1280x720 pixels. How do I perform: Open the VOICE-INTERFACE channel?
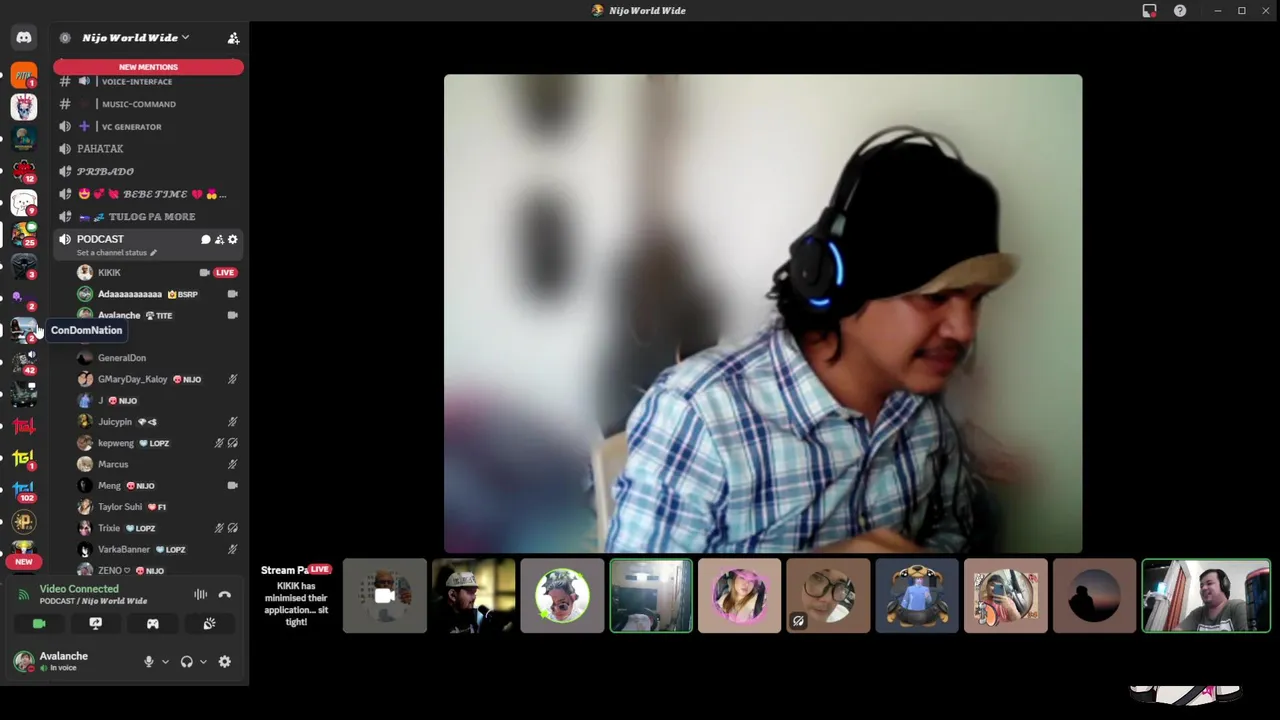tap(148, 82)
